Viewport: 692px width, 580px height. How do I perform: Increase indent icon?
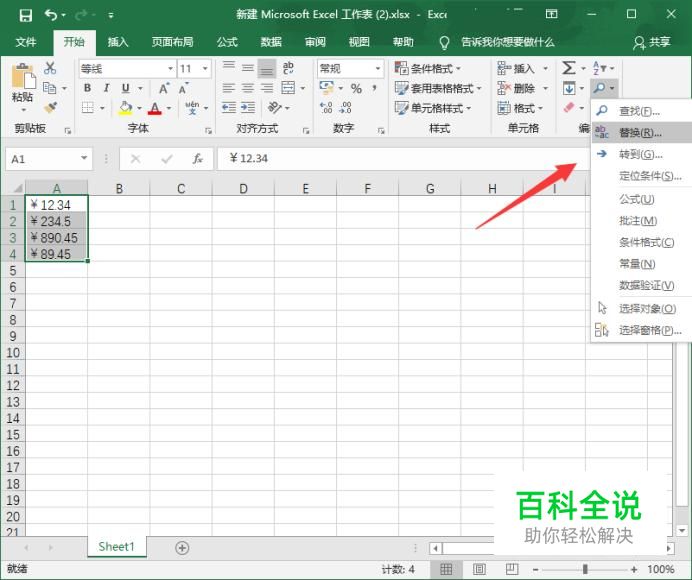click(248, 107)
